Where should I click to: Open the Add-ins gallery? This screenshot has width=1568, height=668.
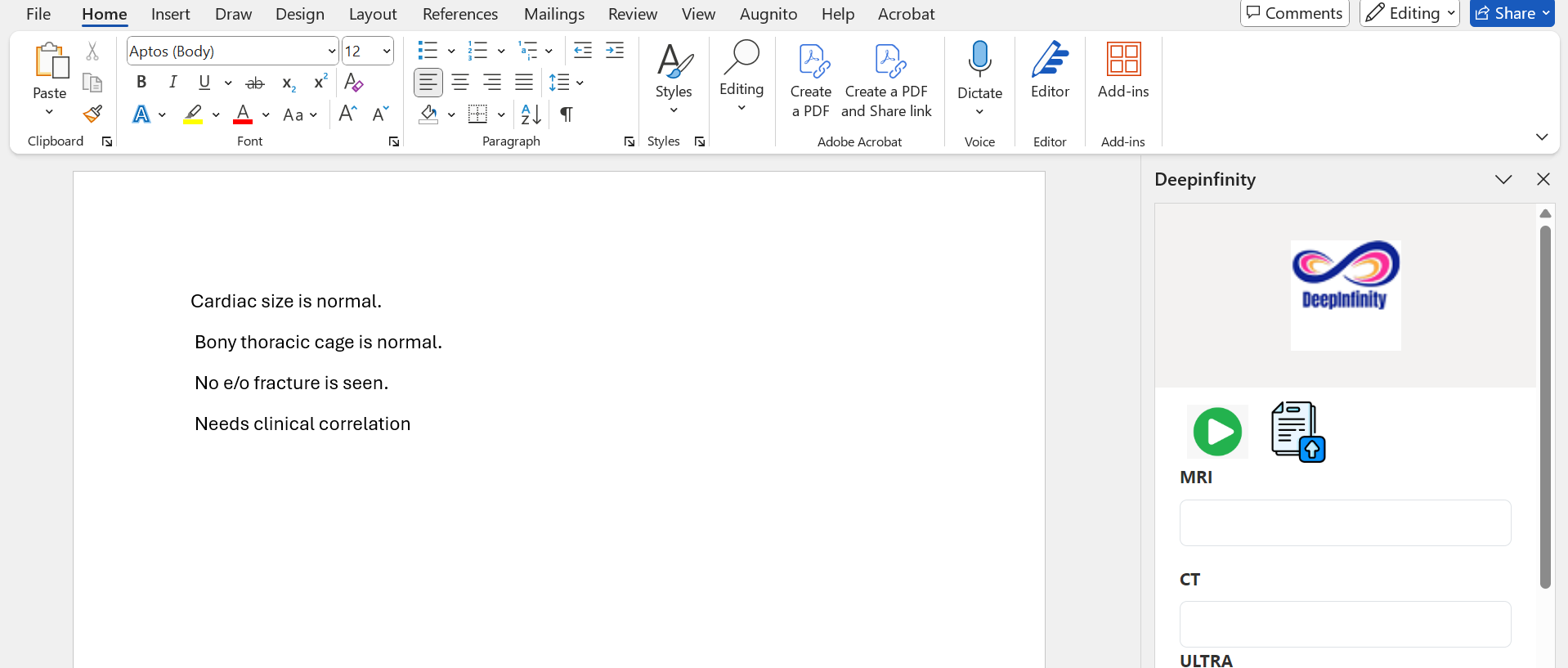coord(1122,70)
